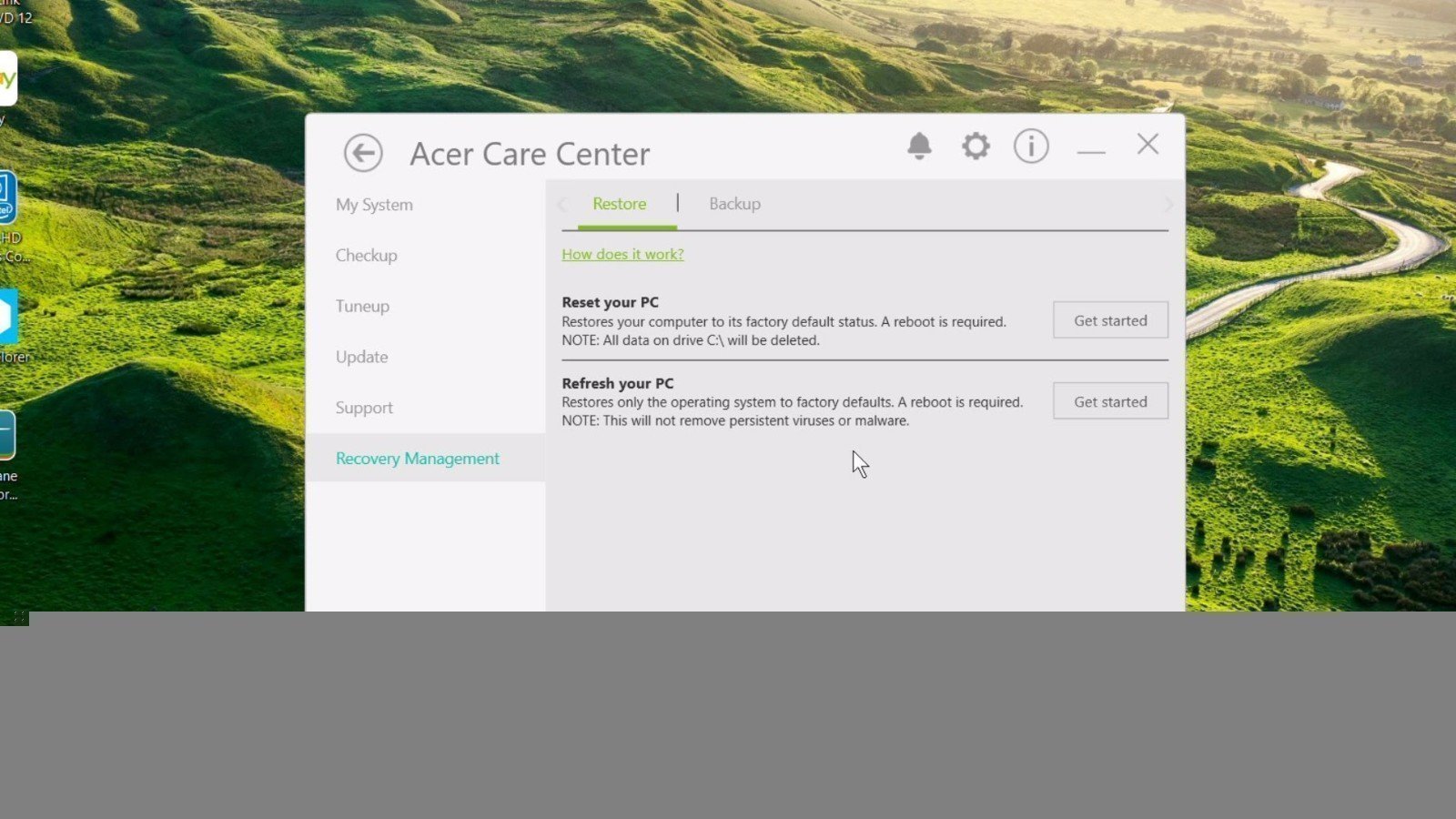Image resolution: width=1456 pixels, height=819 pixels.
Task: Open notifications via the bell icon
Action: 919,146
